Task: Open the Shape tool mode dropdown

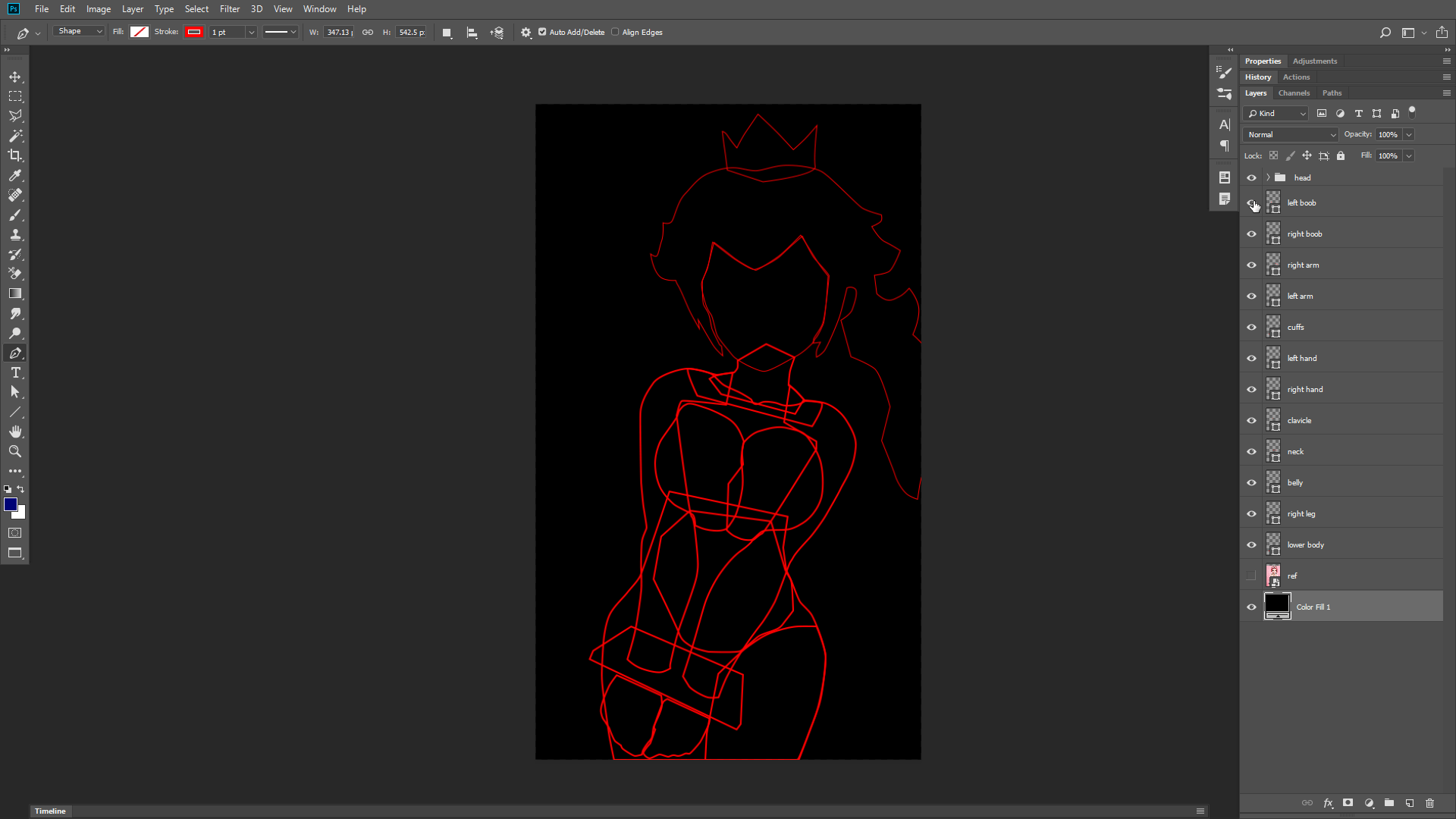Action: click(x=79, y=32)
